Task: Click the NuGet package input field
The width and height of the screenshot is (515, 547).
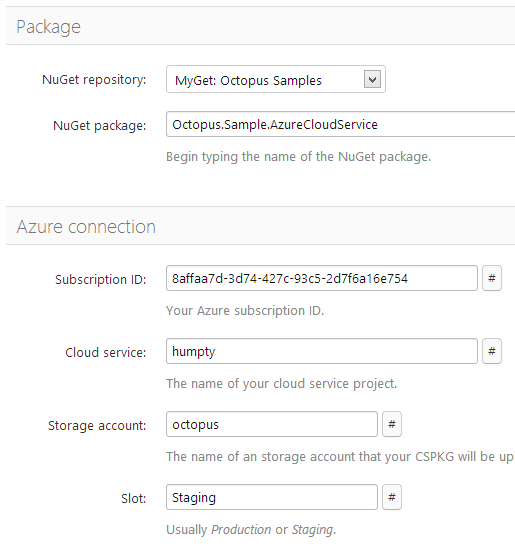Action: (x=341, y=124)
